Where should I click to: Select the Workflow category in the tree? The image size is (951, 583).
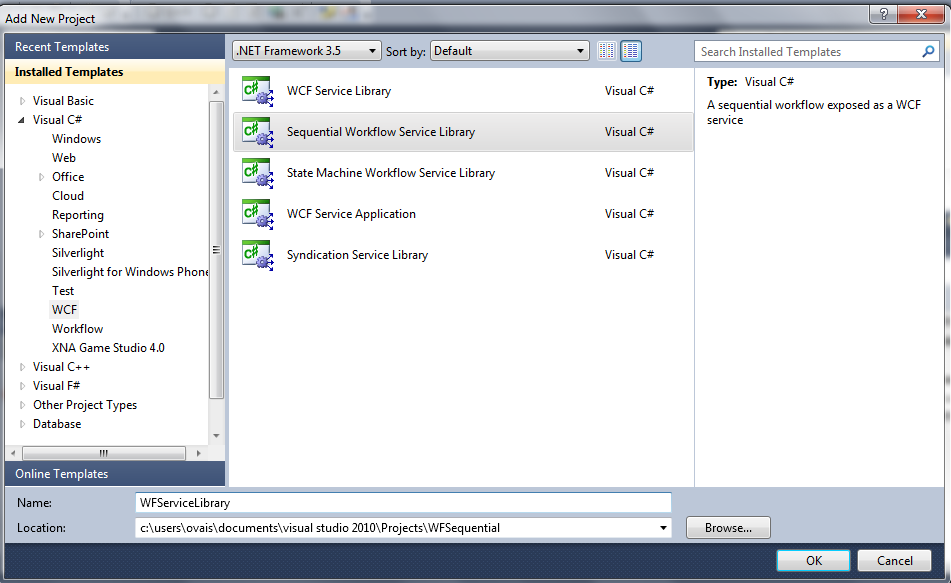pos(77,329)
